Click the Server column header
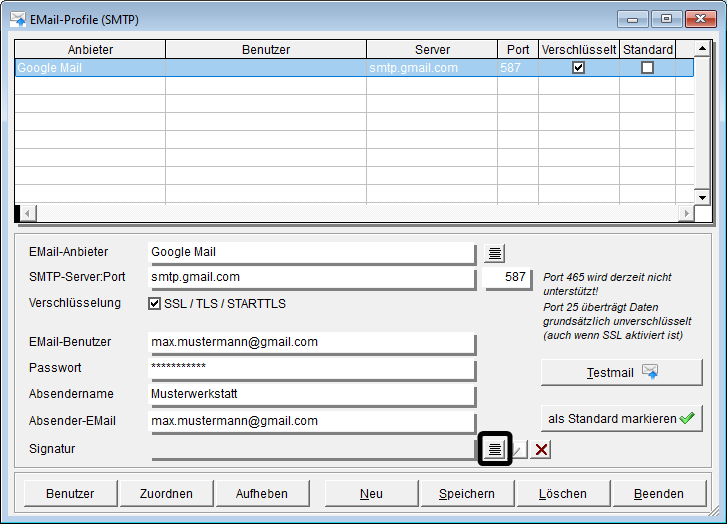Viewport: 727px width, 524px height. [432, 49]
